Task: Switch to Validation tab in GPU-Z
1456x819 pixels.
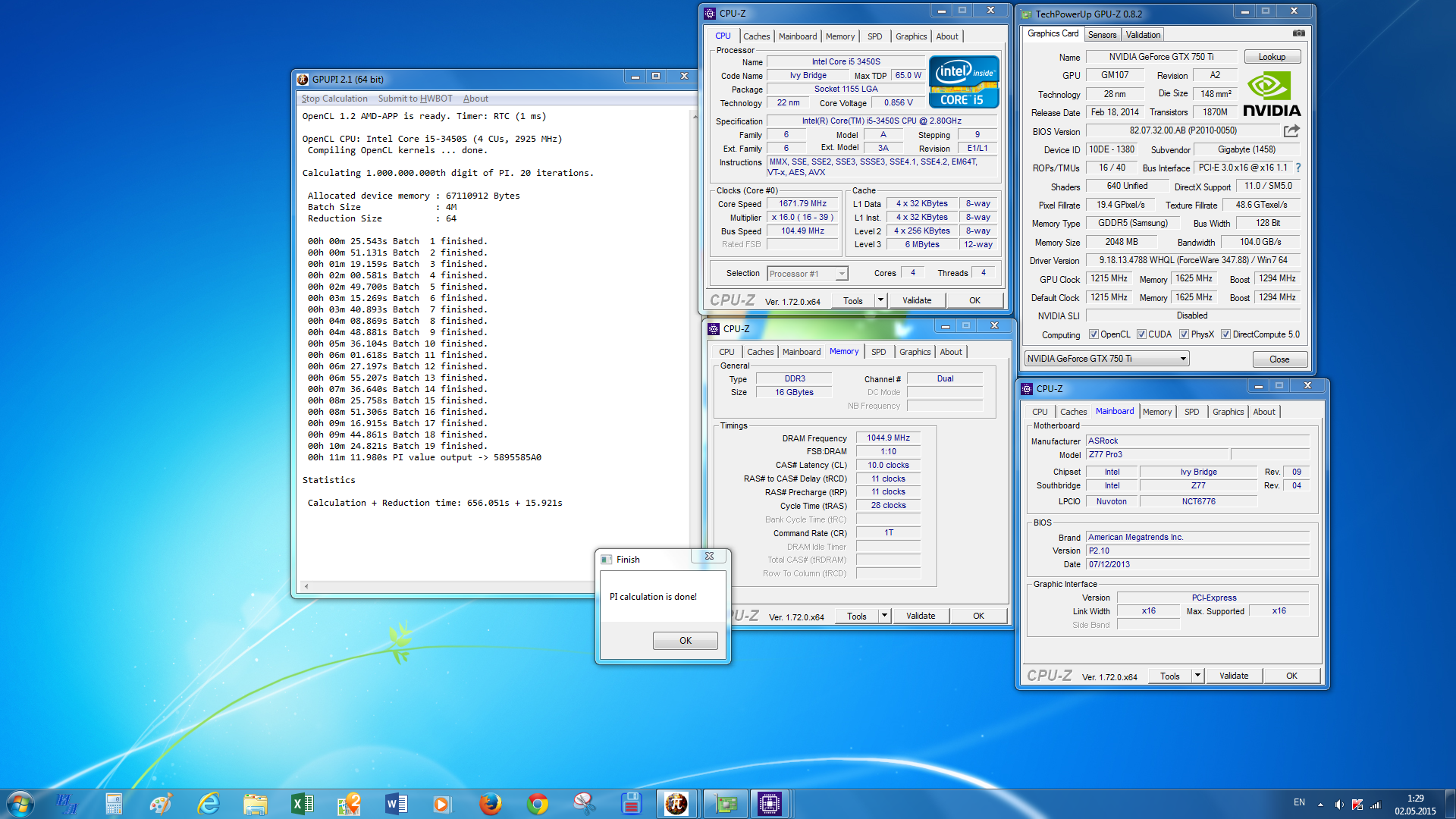Action: [1143, 35]
